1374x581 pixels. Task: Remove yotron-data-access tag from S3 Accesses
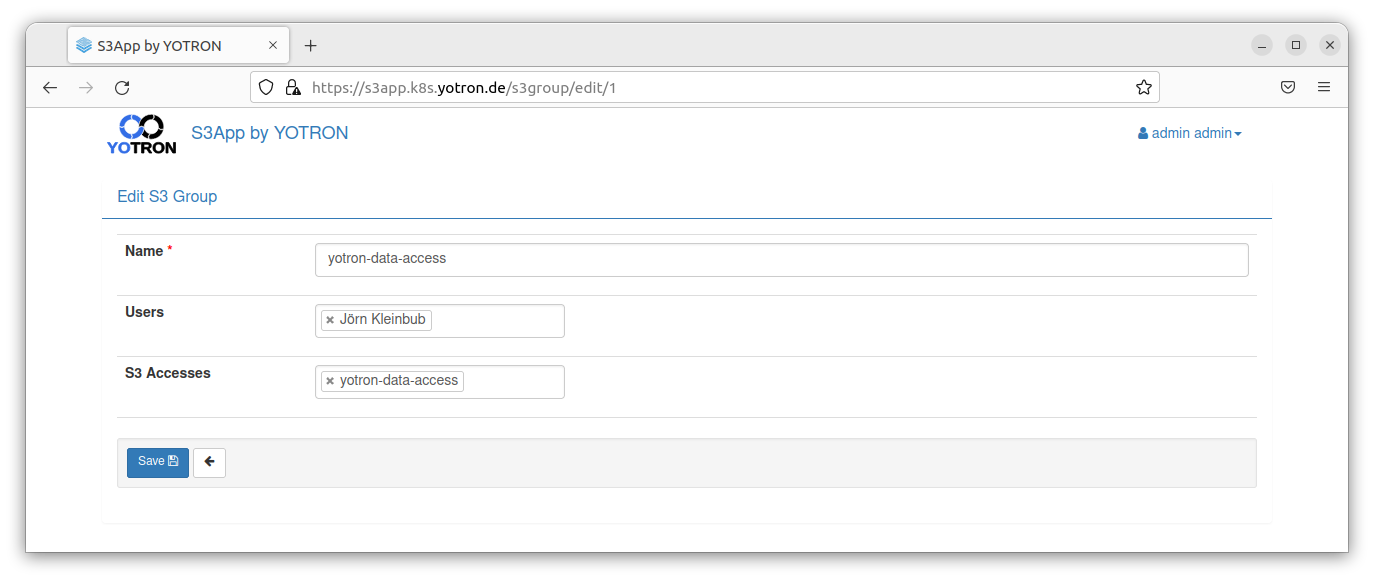tap(330, 381)
